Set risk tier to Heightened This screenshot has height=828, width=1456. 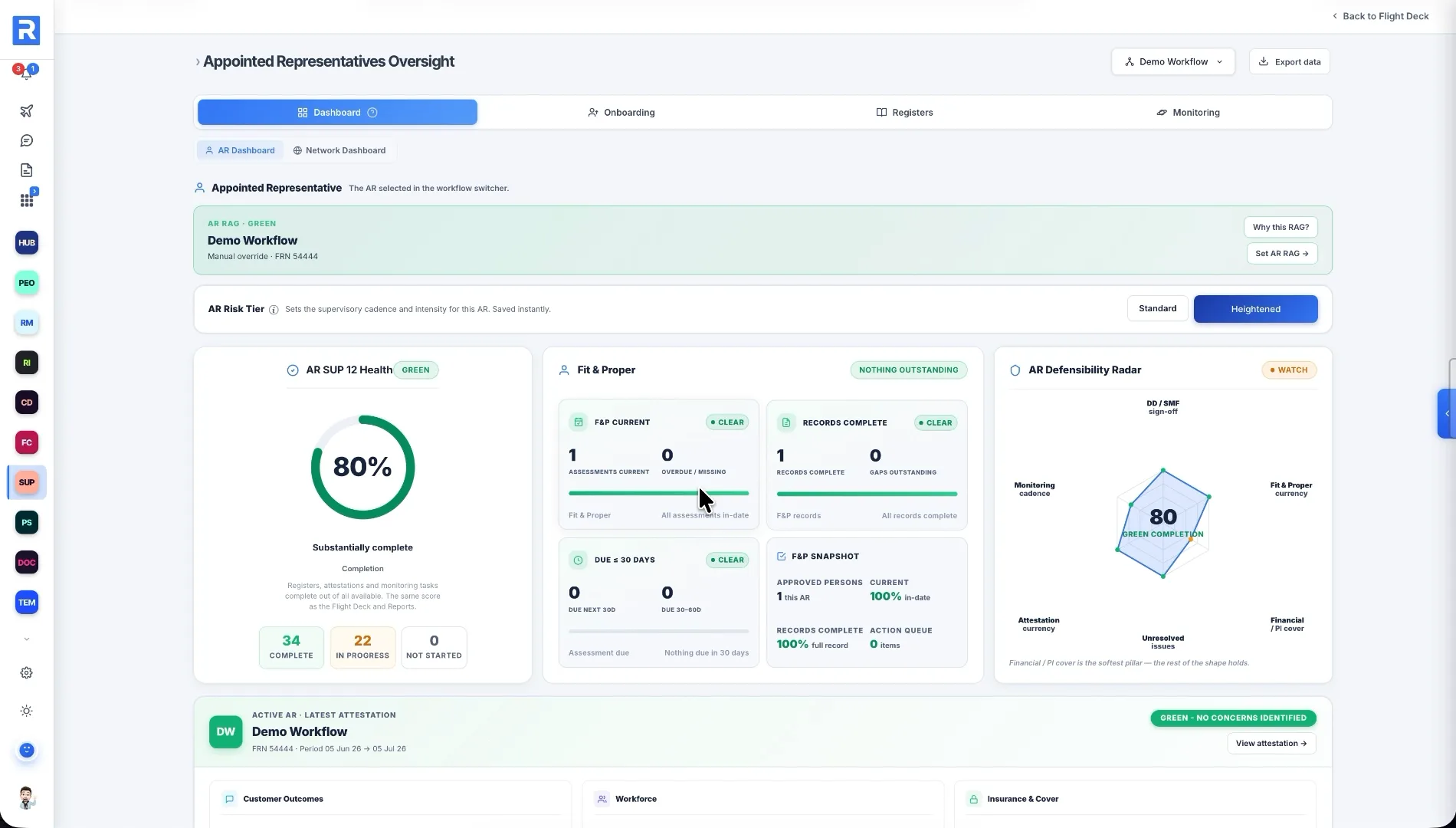point(1255,309)
